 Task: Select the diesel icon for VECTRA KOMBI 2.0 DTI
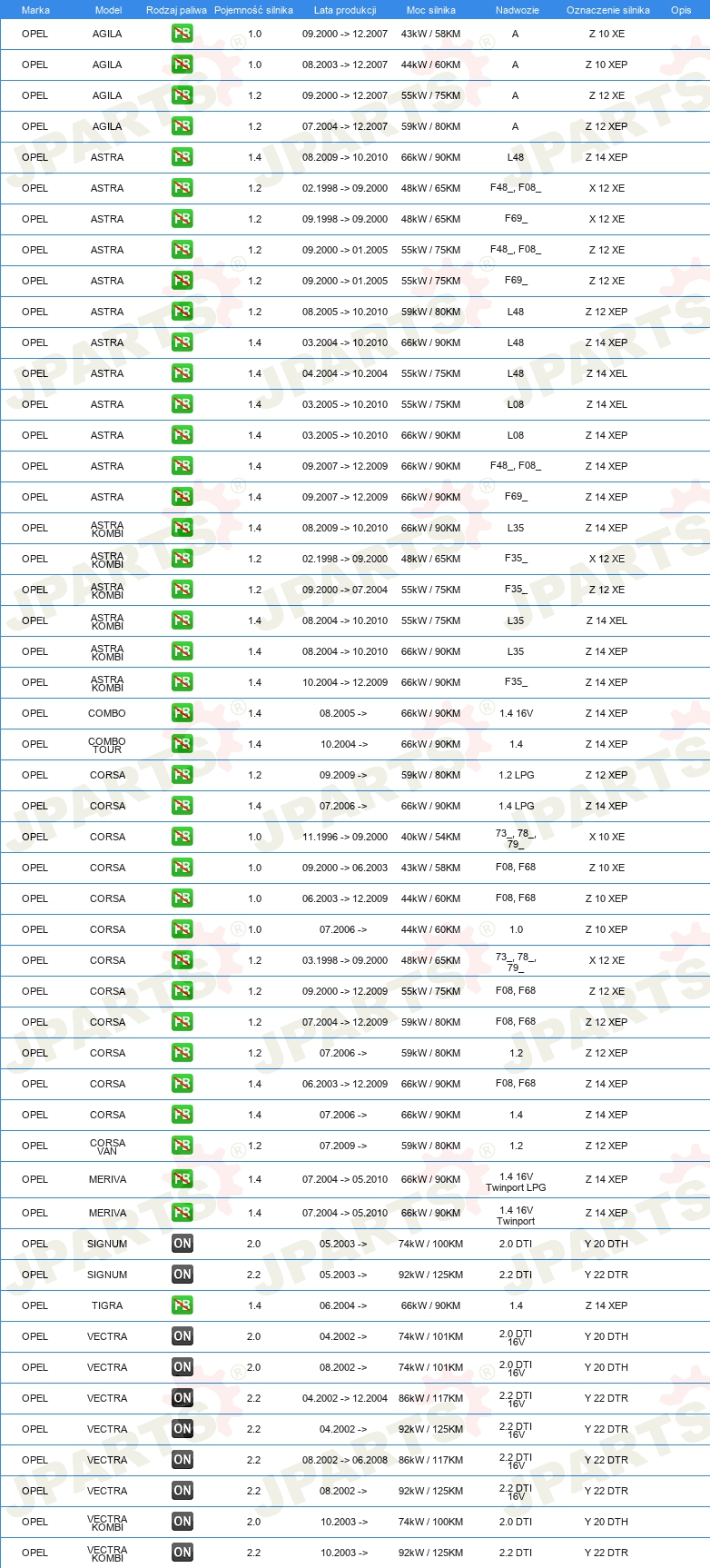tap(182, 1522)
